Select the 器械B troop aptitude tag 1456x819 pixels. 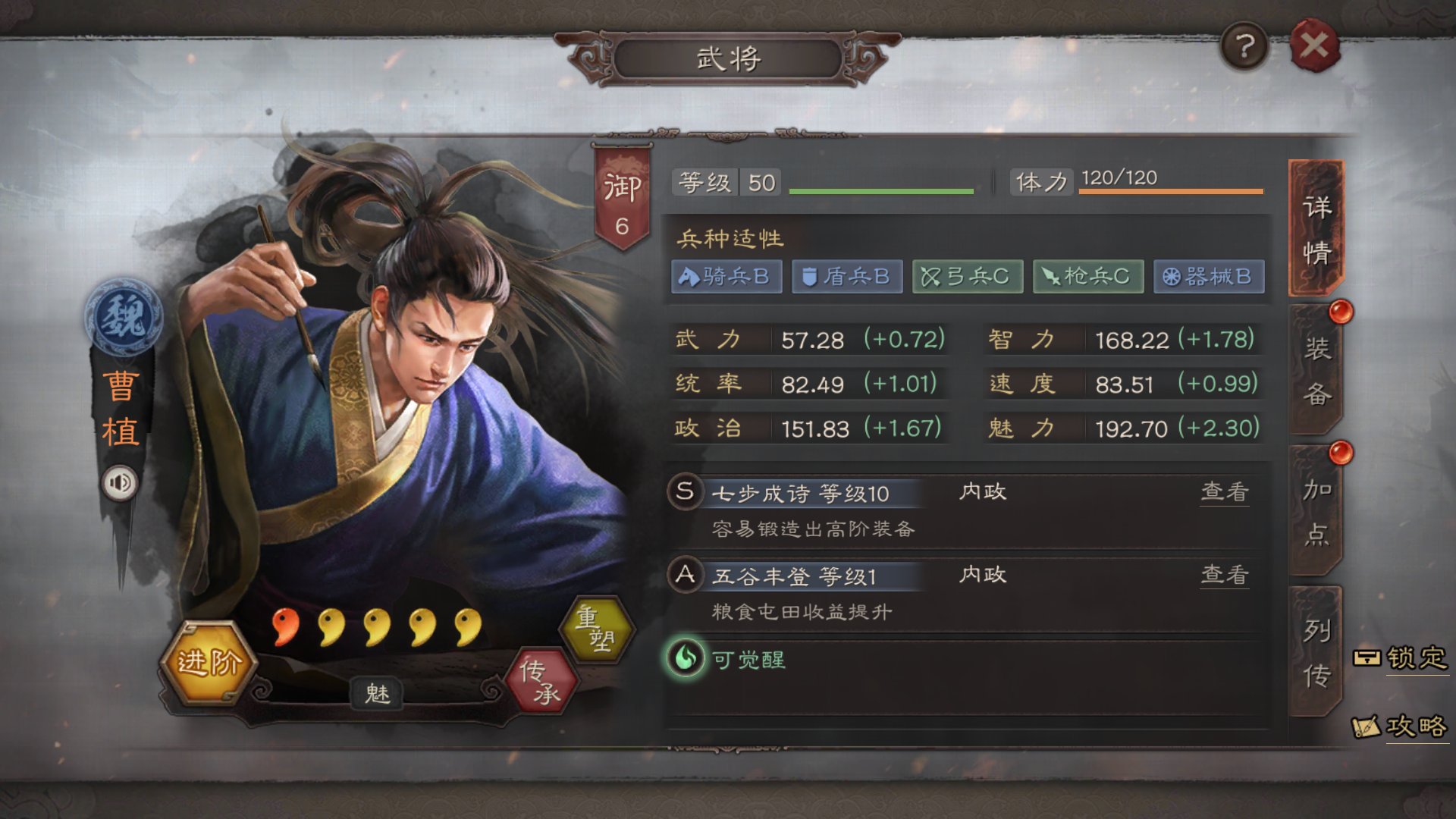pos(1209,277)
